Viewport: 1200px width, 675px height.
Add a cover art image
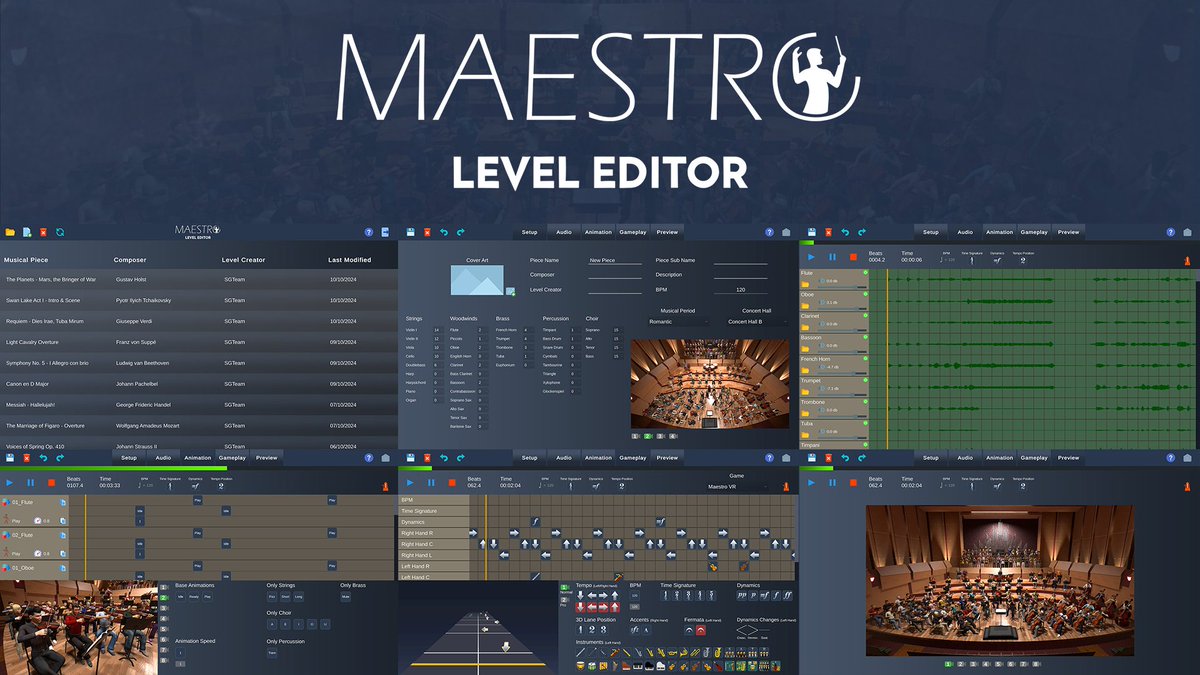tap(510, 292)
